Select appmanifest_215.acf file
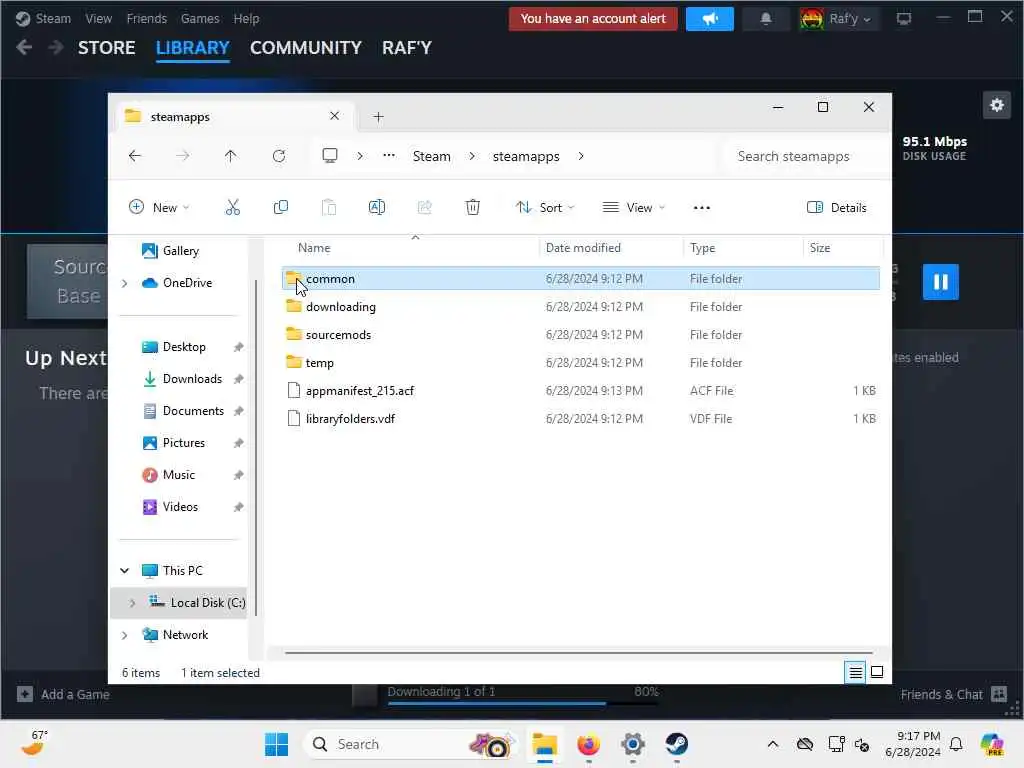Image resolution: width=1024 pixels, height=768 pixels. 581,391
